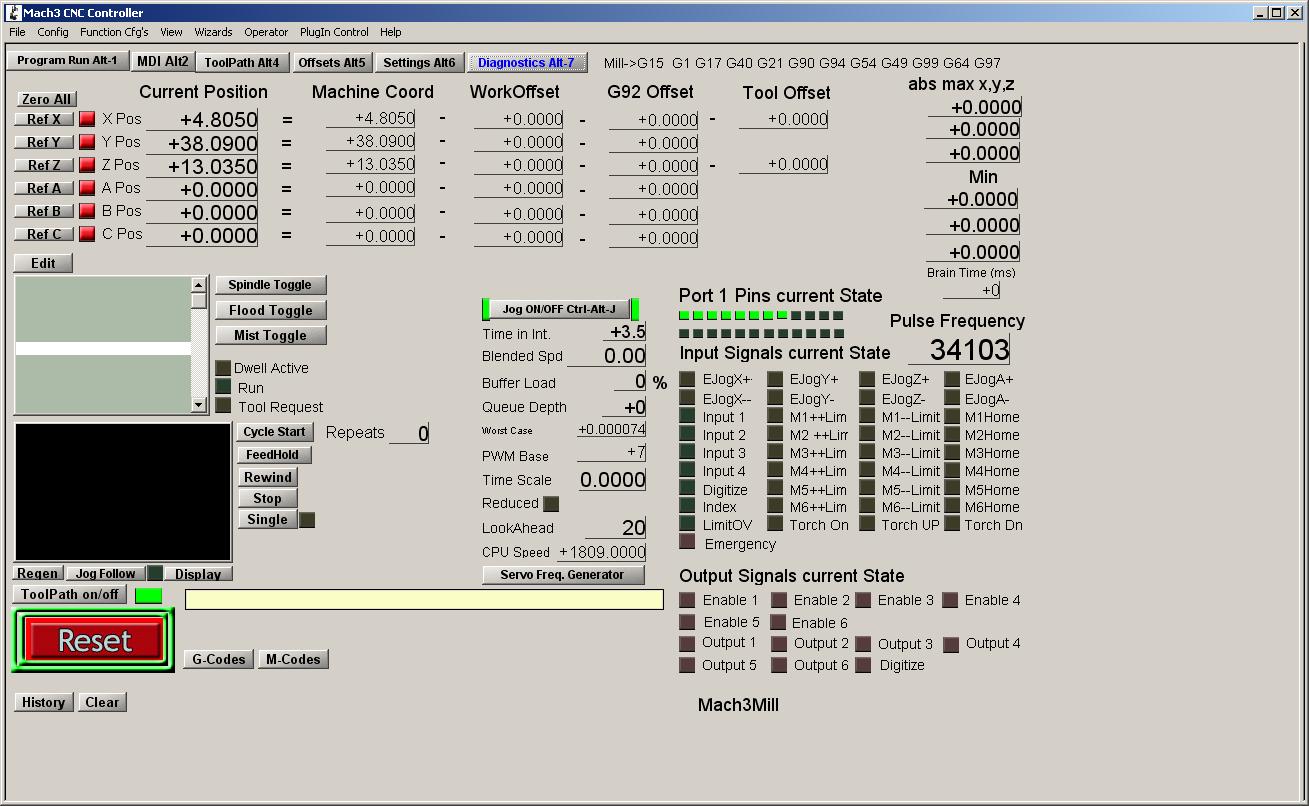This screenshot has width=1309, height=806.
Task: Open the G-Codes reference button
Action: point(219,660)
